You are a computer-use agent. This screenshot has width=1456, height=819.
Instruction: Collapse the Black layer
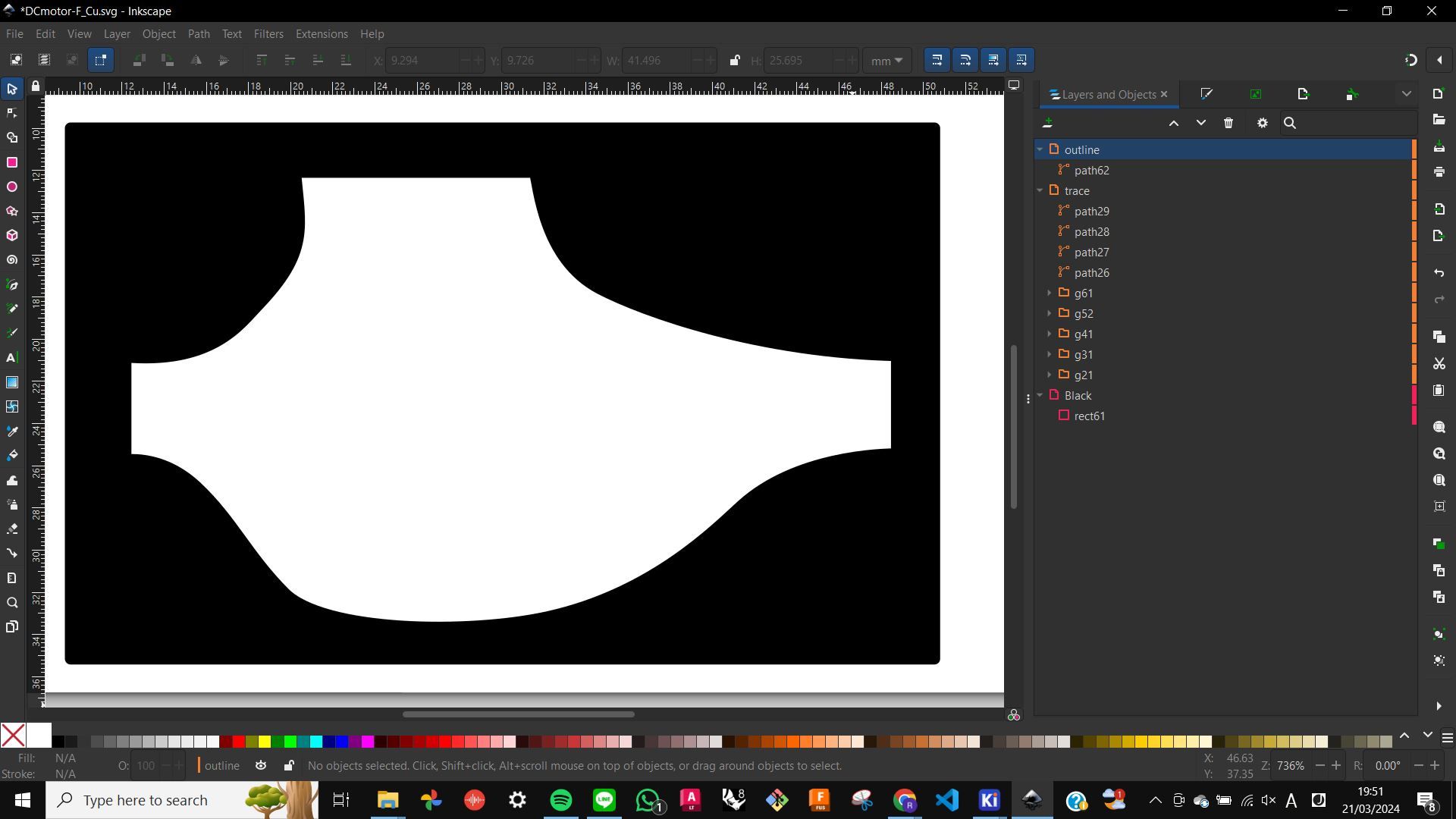pos(1040,395)
